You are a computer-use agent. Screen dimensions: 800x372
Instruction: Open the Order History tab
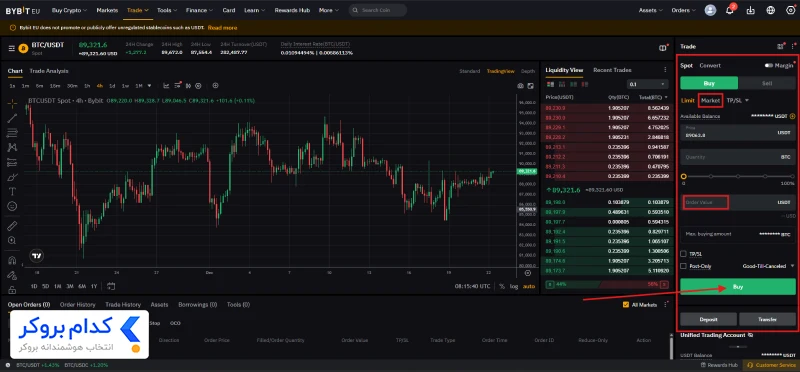click(x=78, y=305)
